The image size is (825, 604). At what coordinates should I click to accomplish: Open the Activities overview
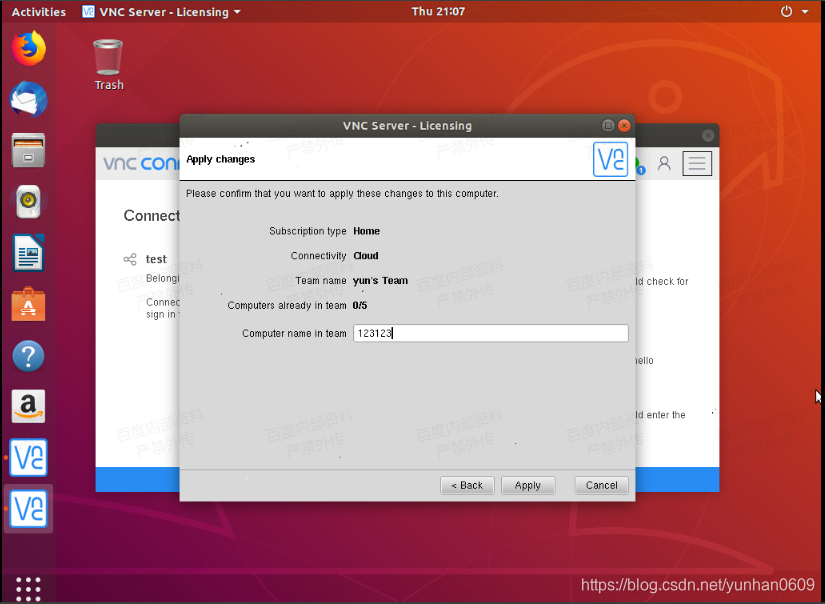tap(38, 12)
